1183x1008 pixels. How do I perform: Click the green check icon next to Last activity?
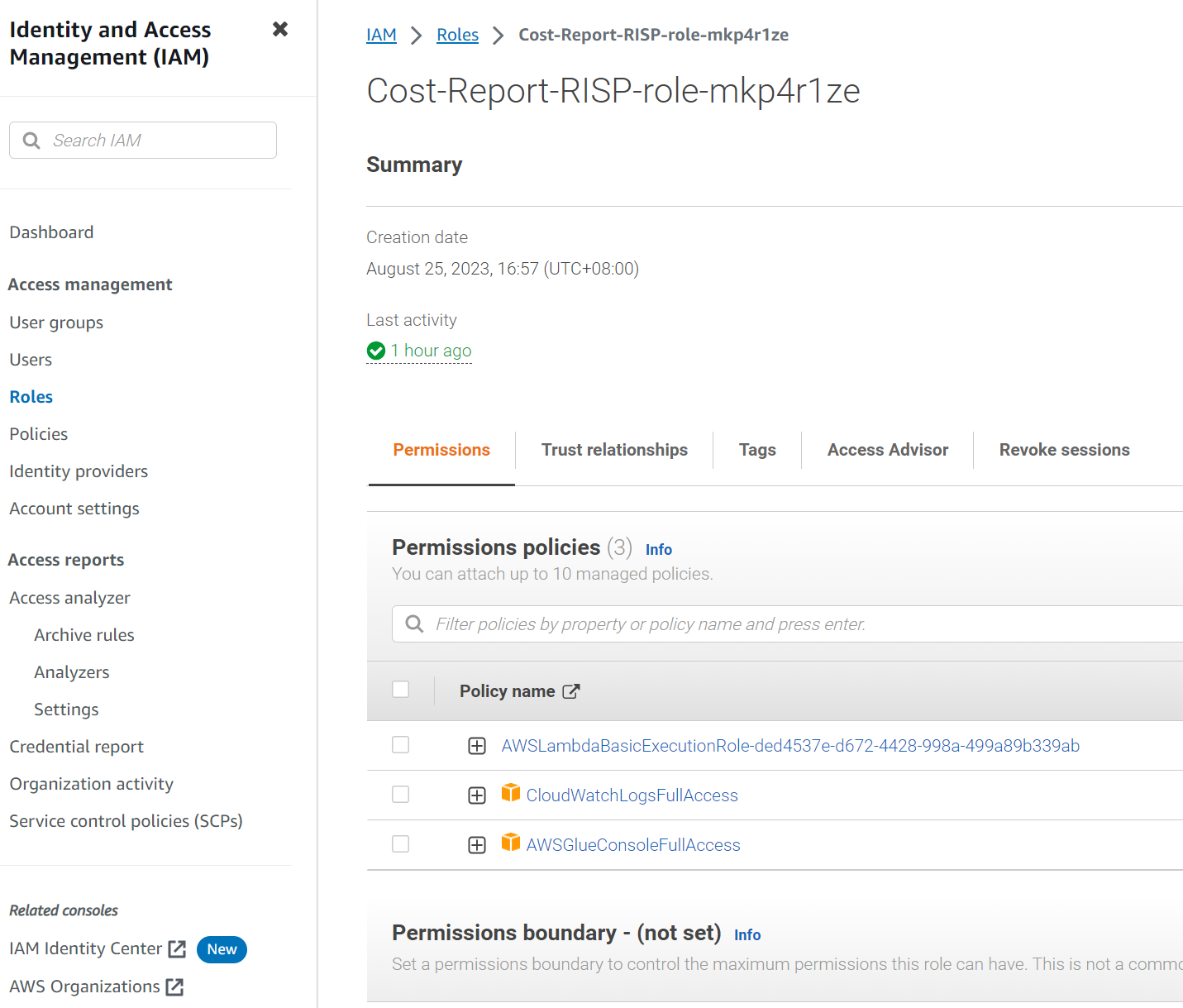click(376, 351)
